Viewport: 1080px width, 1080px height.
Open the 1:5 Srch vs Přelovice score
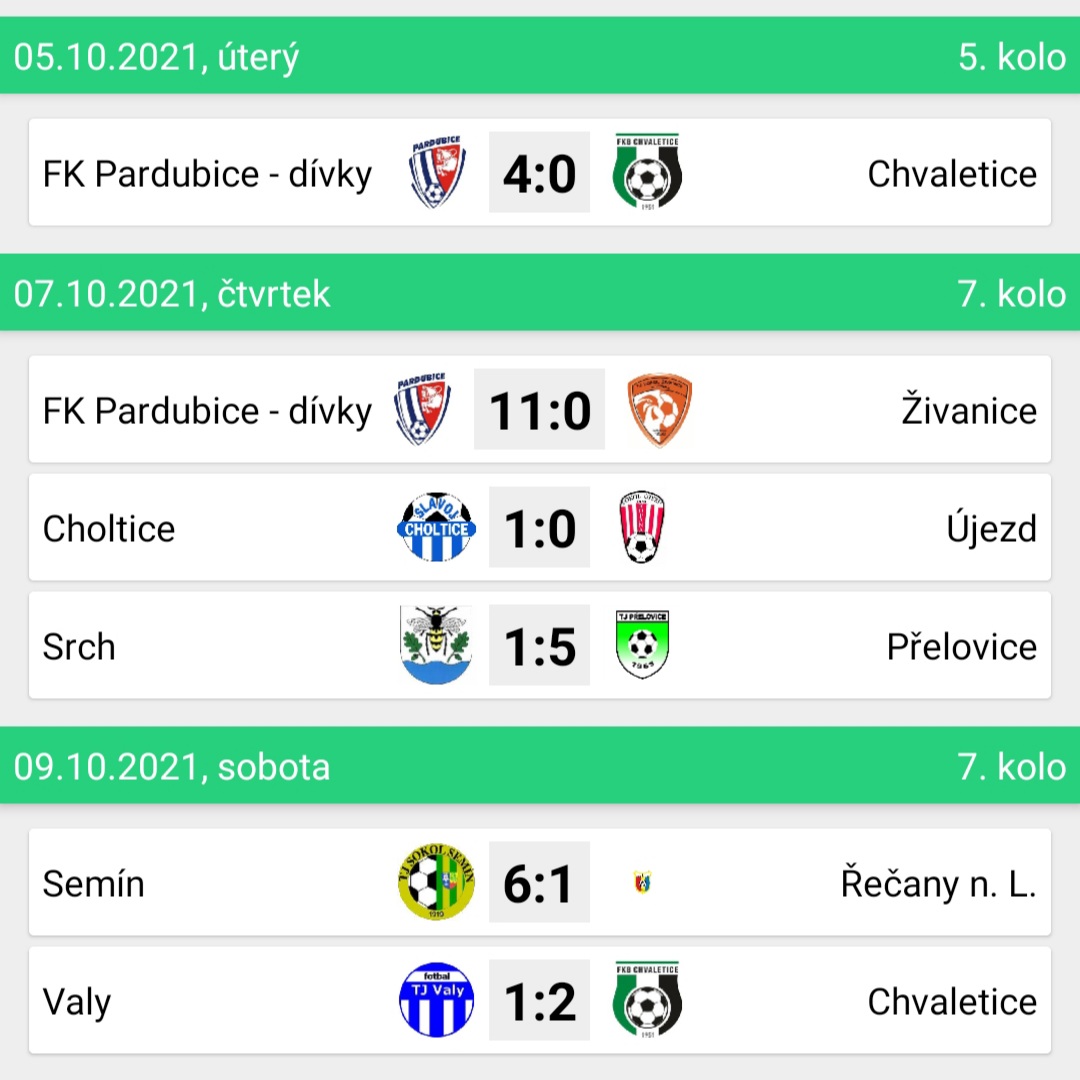pos(539,645)
